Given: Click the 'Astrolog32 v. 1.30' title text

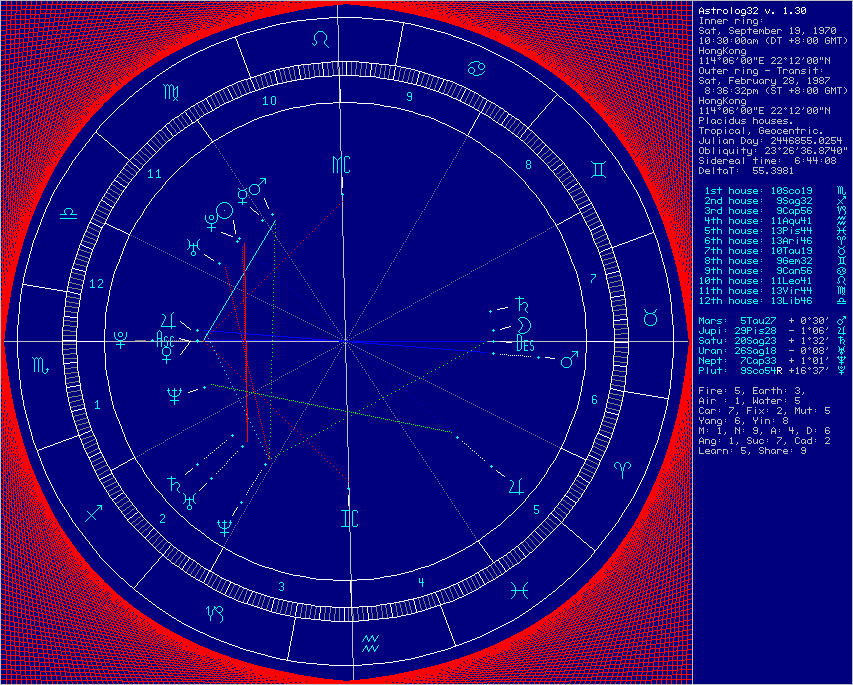Looking at the screenshot, I should [745, 9].
